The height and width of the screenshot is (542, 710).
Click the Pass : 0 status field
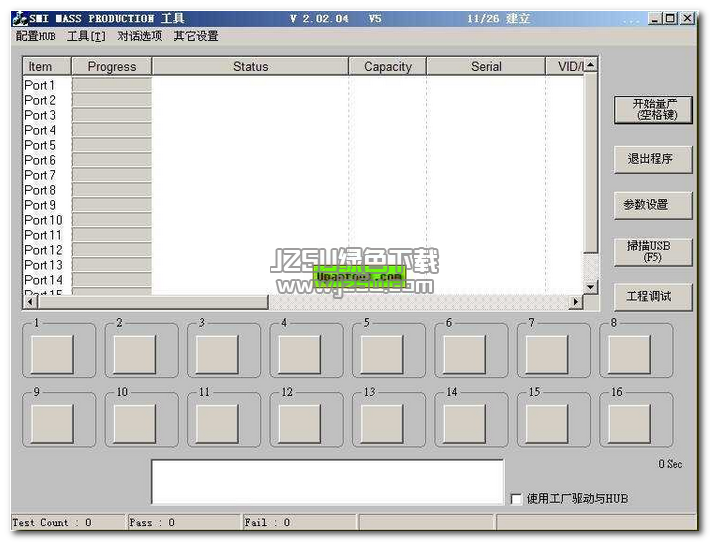click(x=184, y=522)
